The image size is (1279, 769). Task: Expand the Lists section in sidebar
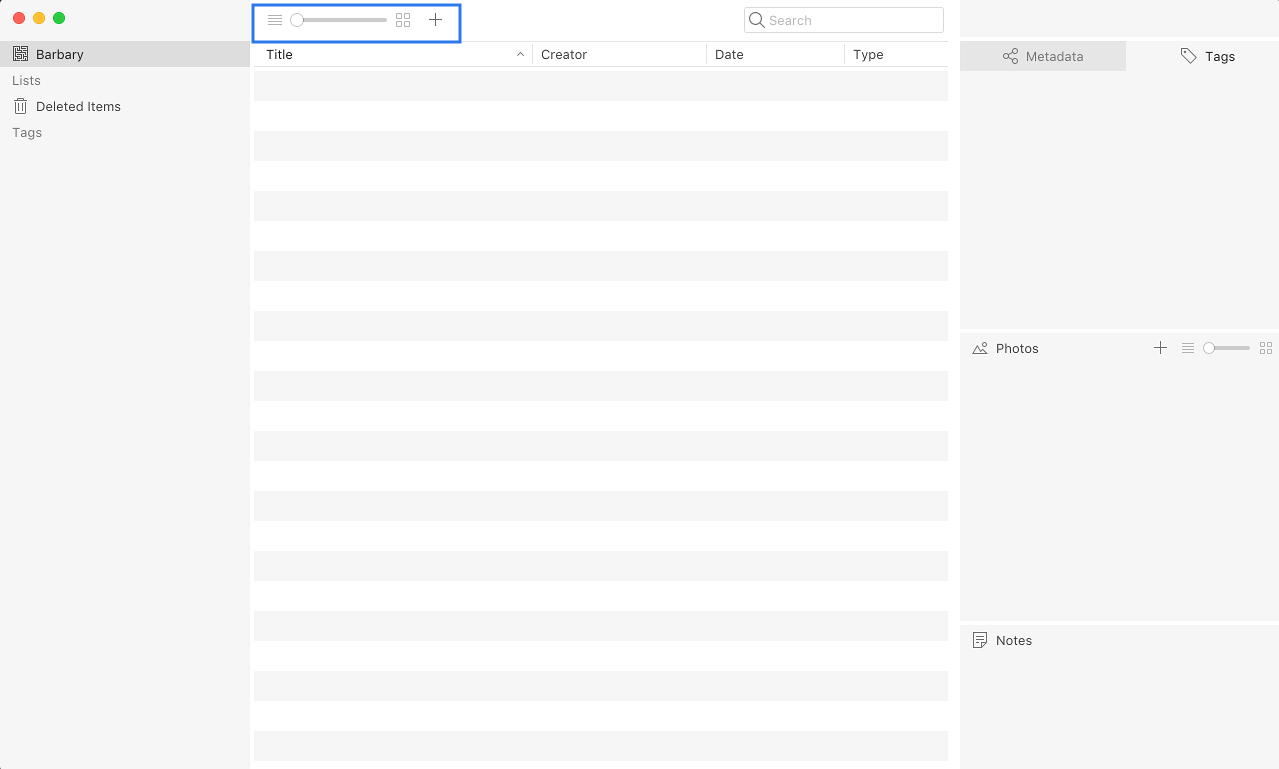[27, 81]
